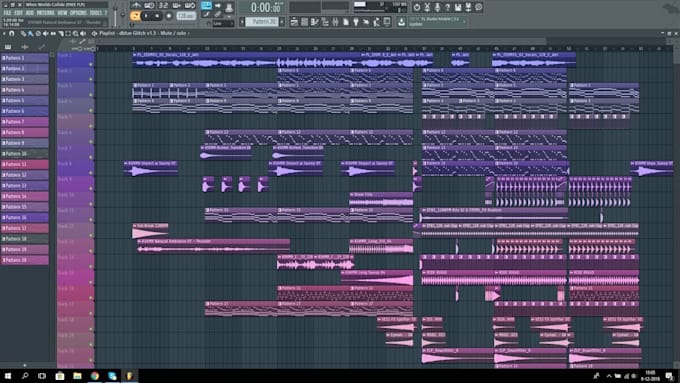Open the FILE menu
This screenshot has width=680, height=383.
pos(7,13)
